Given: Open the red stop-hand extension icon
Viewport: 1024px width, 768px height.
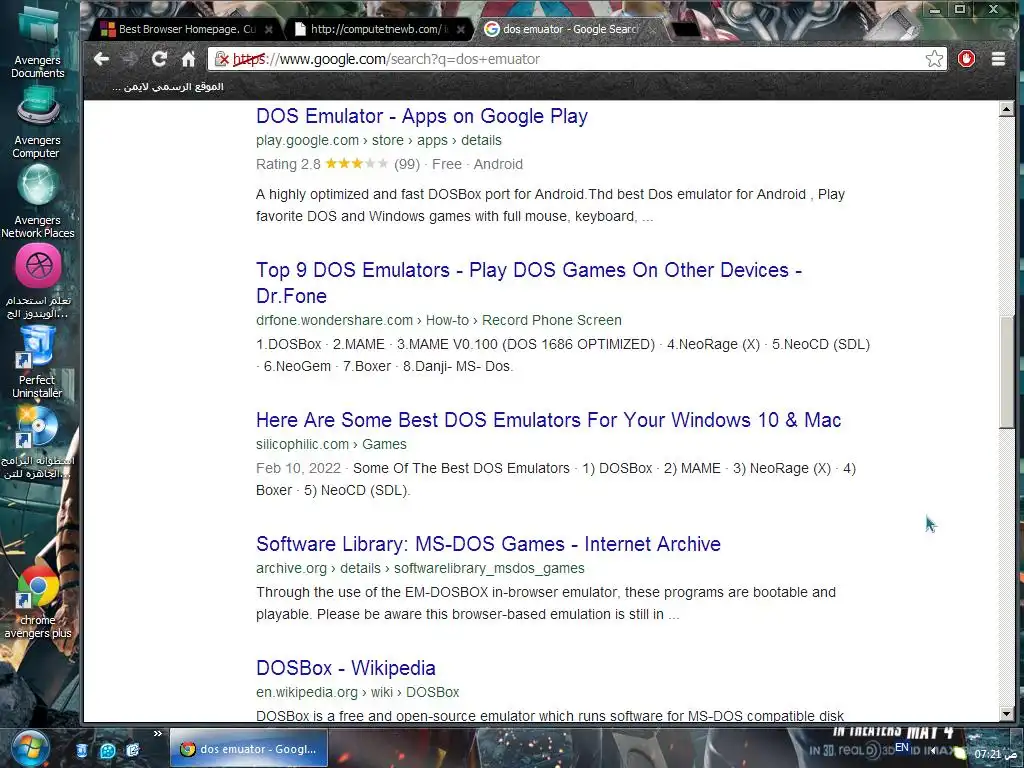Looking at the screenshot, I should pos(967,59).
